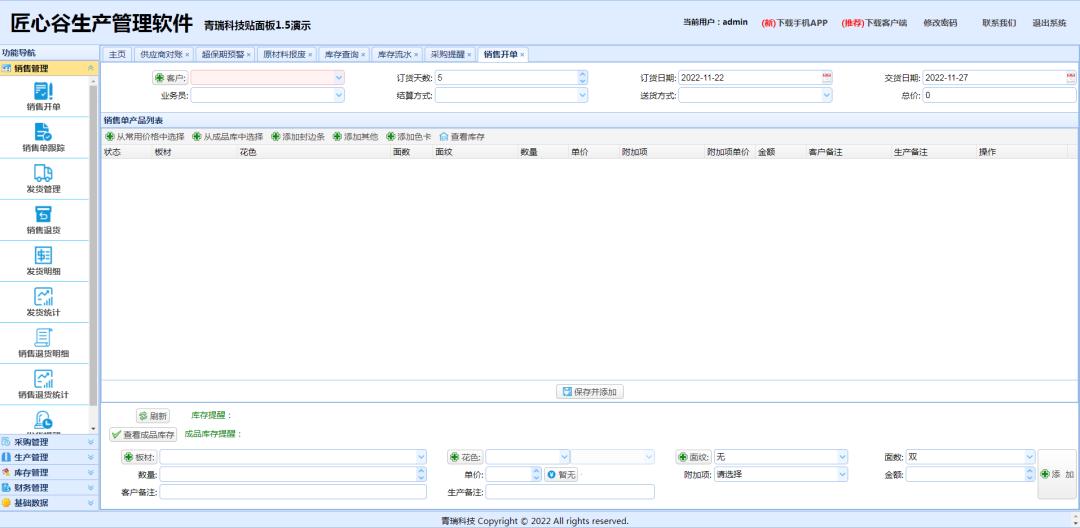Open the 业务员 dropdown
The height and width of the screenshot is (528, 1080).
click(x=338, y=96)
